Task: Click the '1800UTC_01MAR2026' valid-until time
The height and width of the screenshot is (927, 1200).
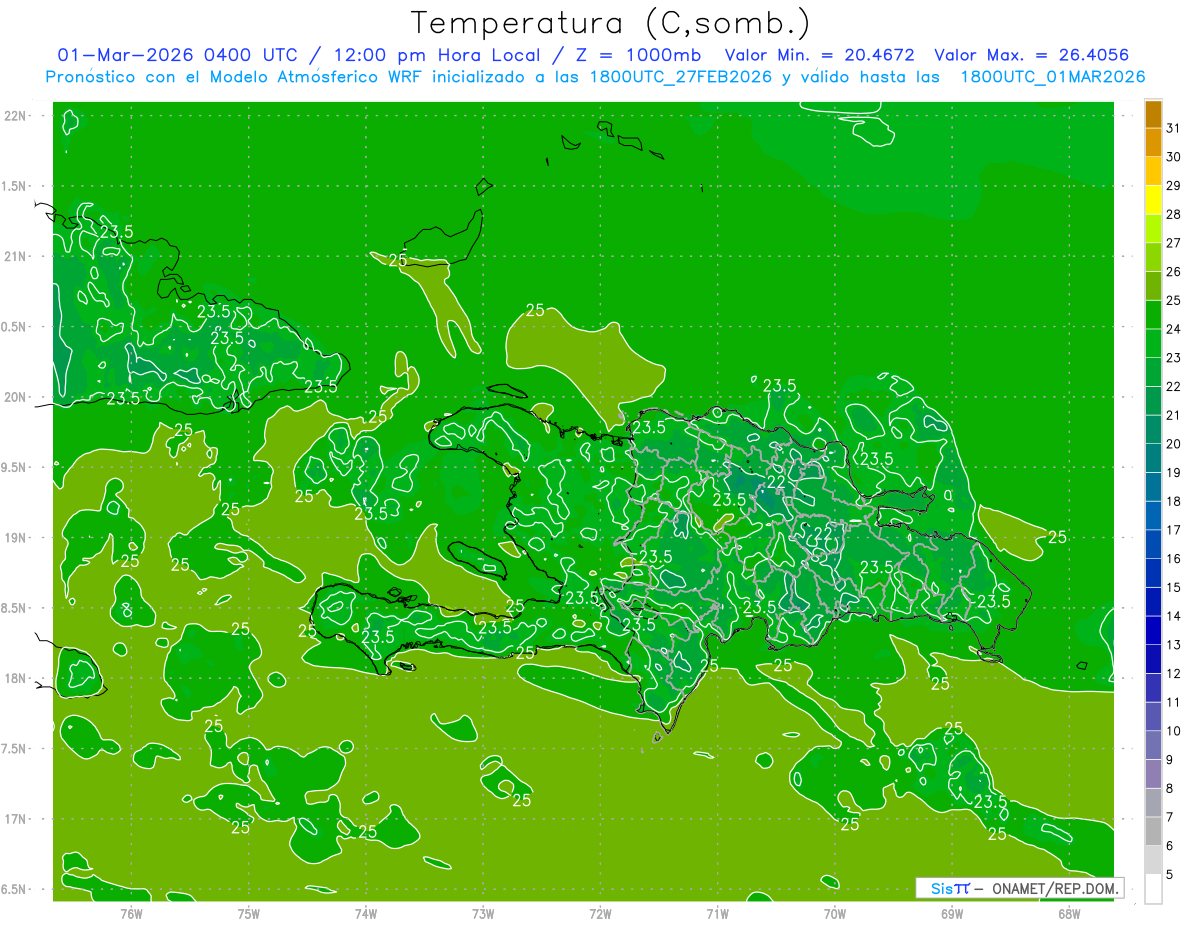Action: pos(1052,77)
